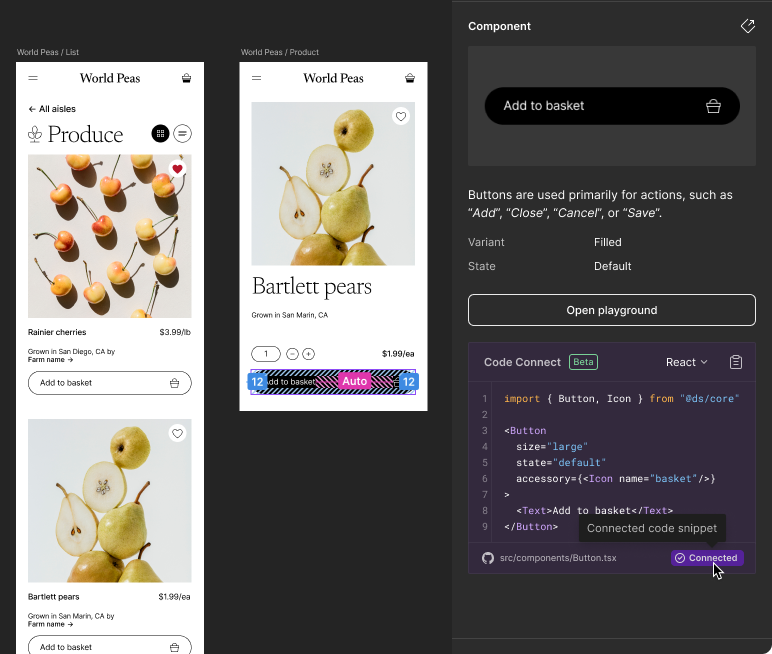
Task: Click Add to basket in component preview
Action: pos(612,106)
